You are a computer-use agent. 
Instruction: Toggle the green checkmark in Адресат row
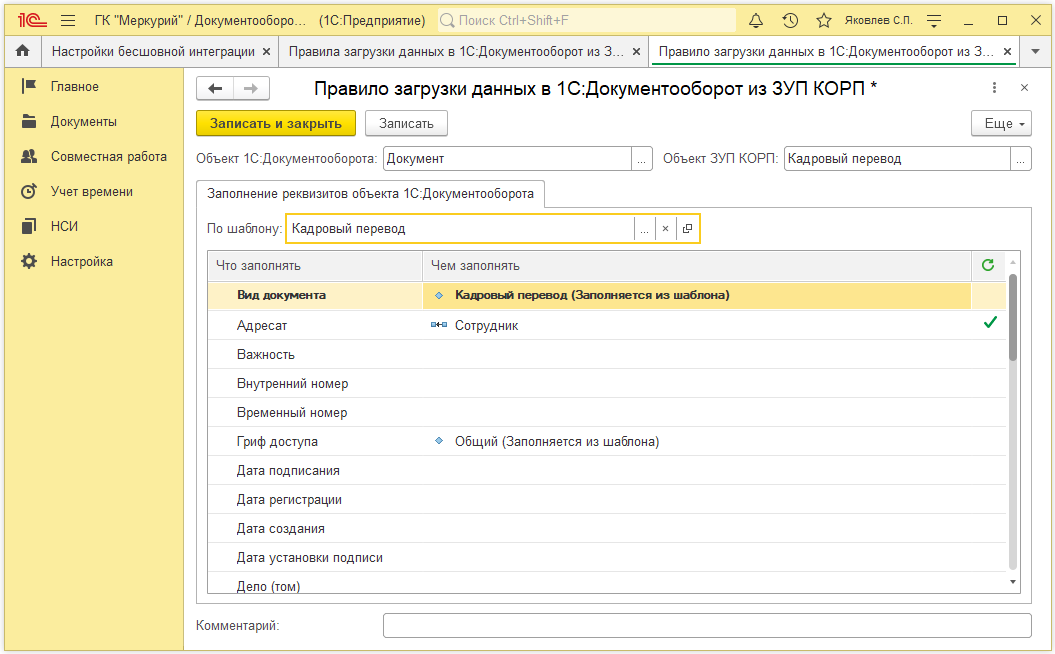coord(990,323)
